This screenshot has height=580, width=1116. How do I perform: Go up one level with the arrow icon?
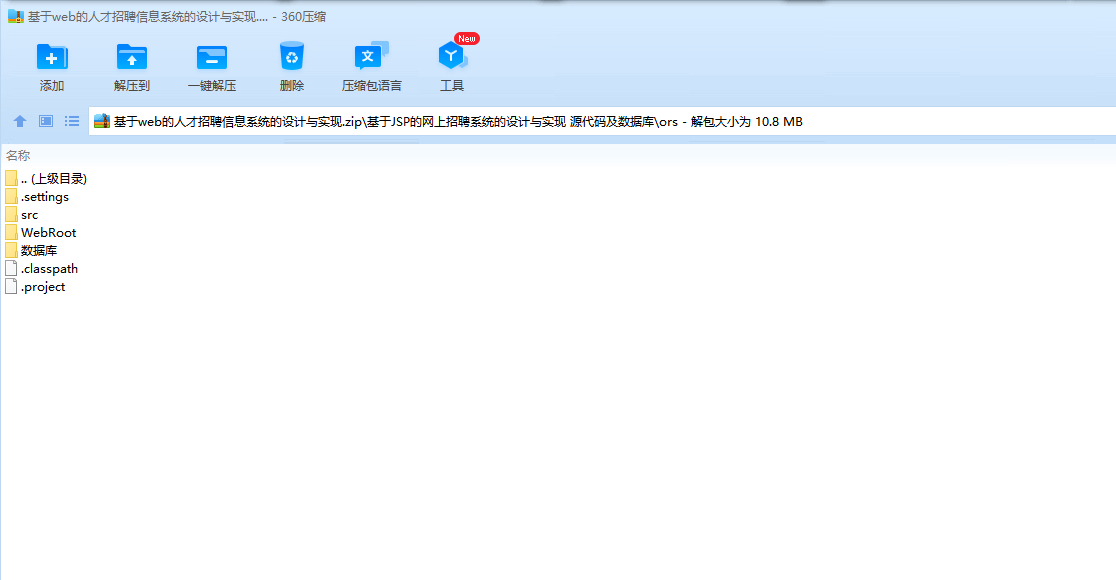coord(20,121)
